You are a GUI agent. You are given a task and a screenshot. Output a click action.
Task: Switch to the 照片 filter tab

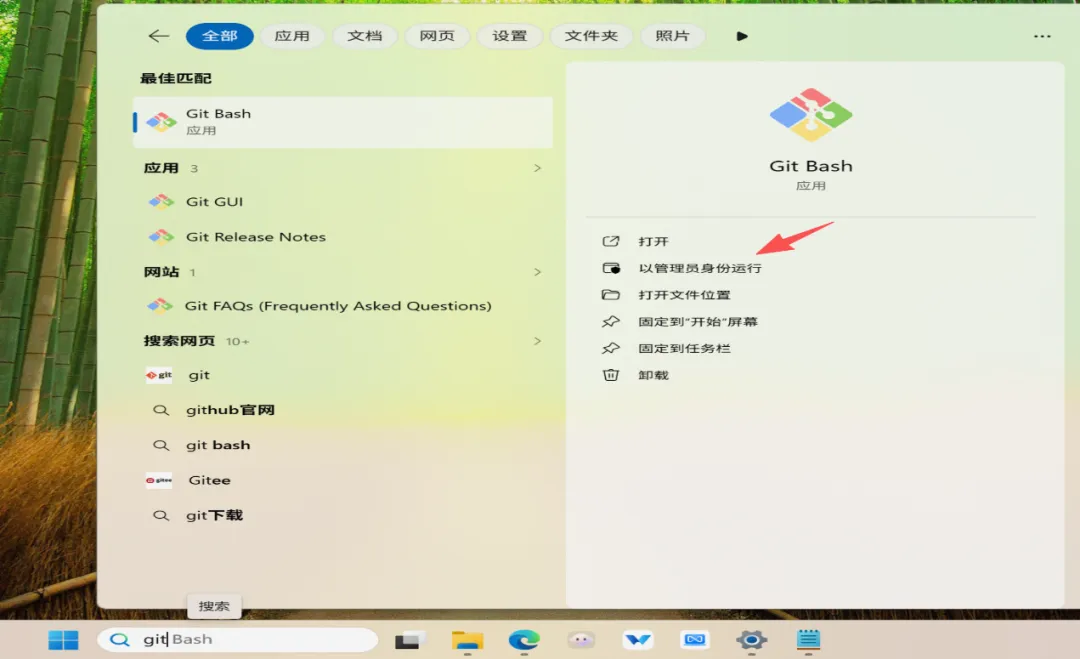(x=672, y=36)
